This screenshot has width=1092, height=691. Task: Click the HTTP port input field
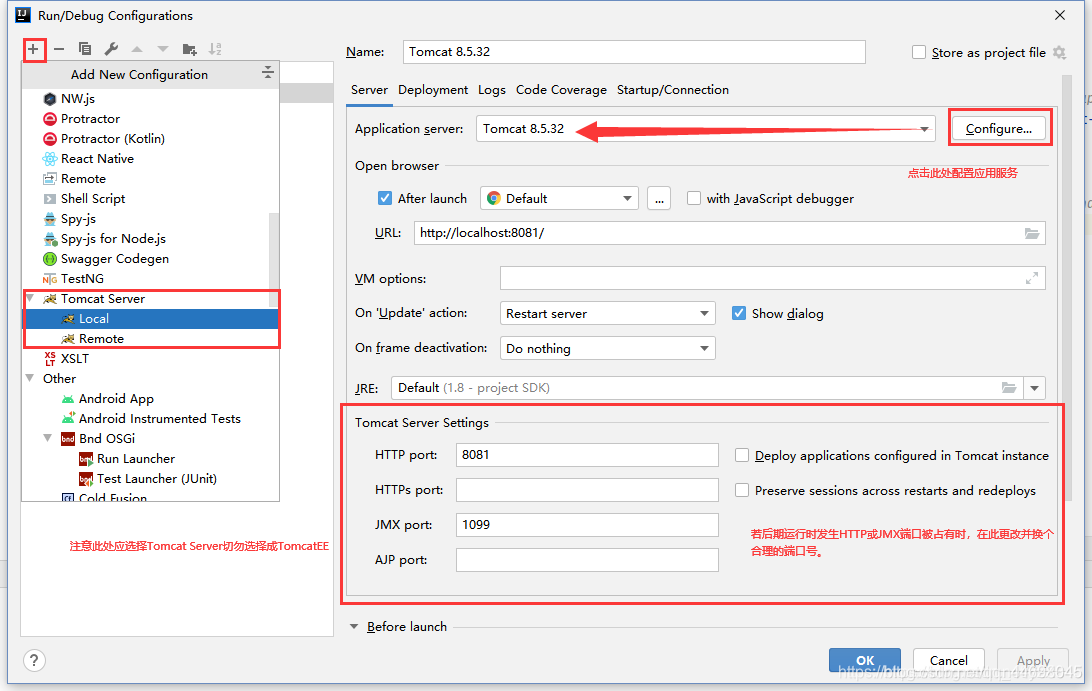(587, 455)
